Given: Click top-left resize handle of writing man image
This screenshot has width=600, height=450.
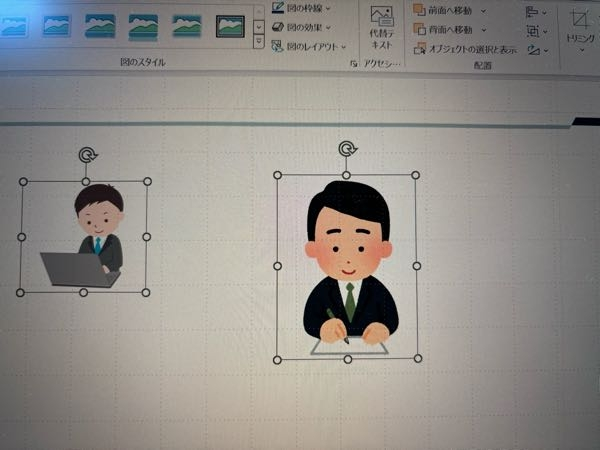Looking at the screenshot, I should coord(277,175).
